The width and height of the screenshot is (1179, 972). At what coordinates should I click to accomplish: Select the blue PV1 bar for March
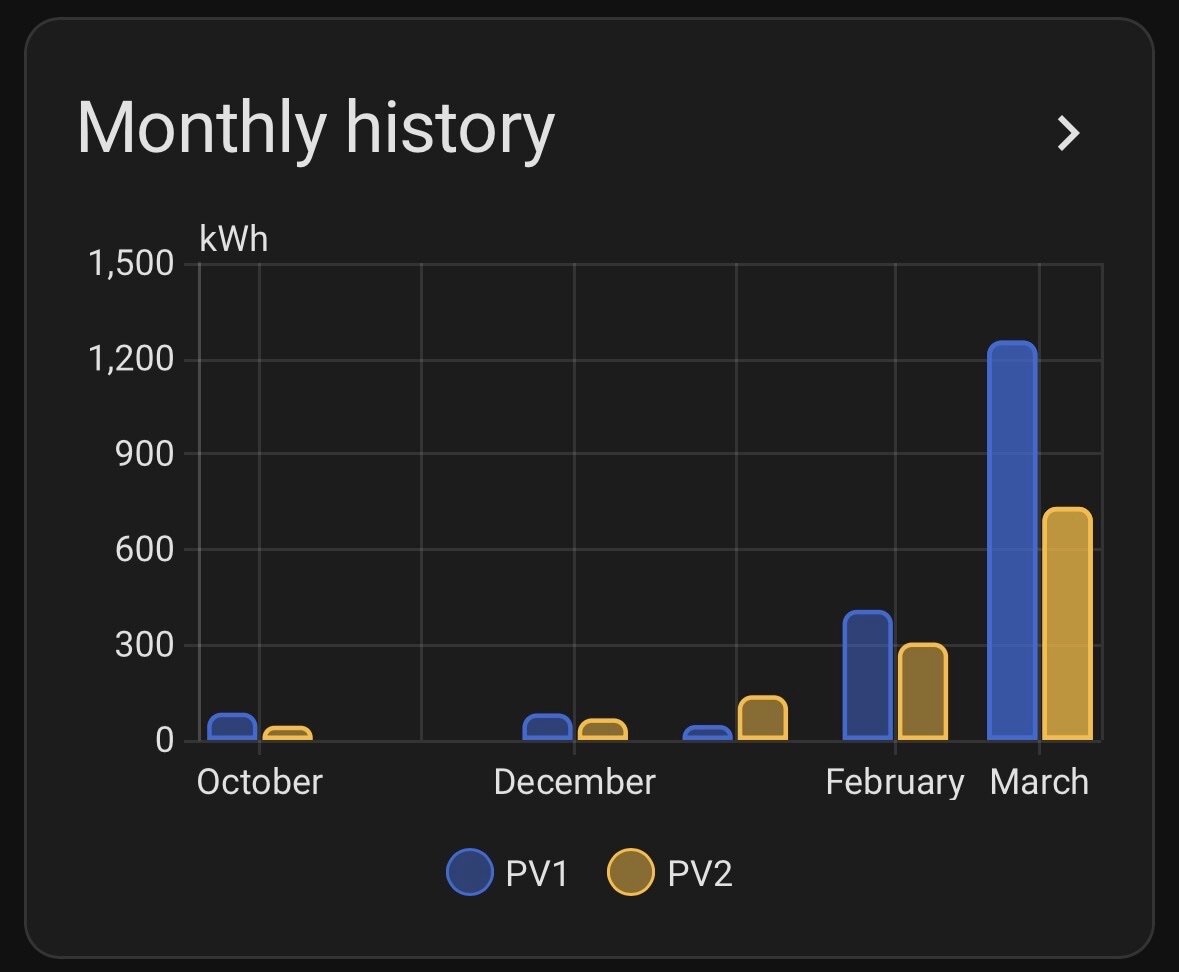tap(1012, 540)
